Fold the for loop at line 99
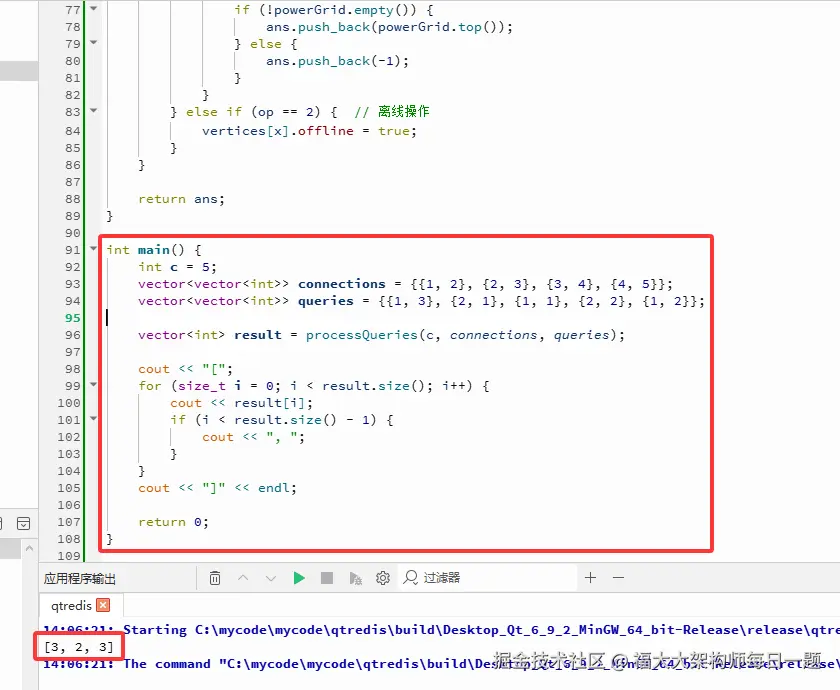 tap(94, 385)
